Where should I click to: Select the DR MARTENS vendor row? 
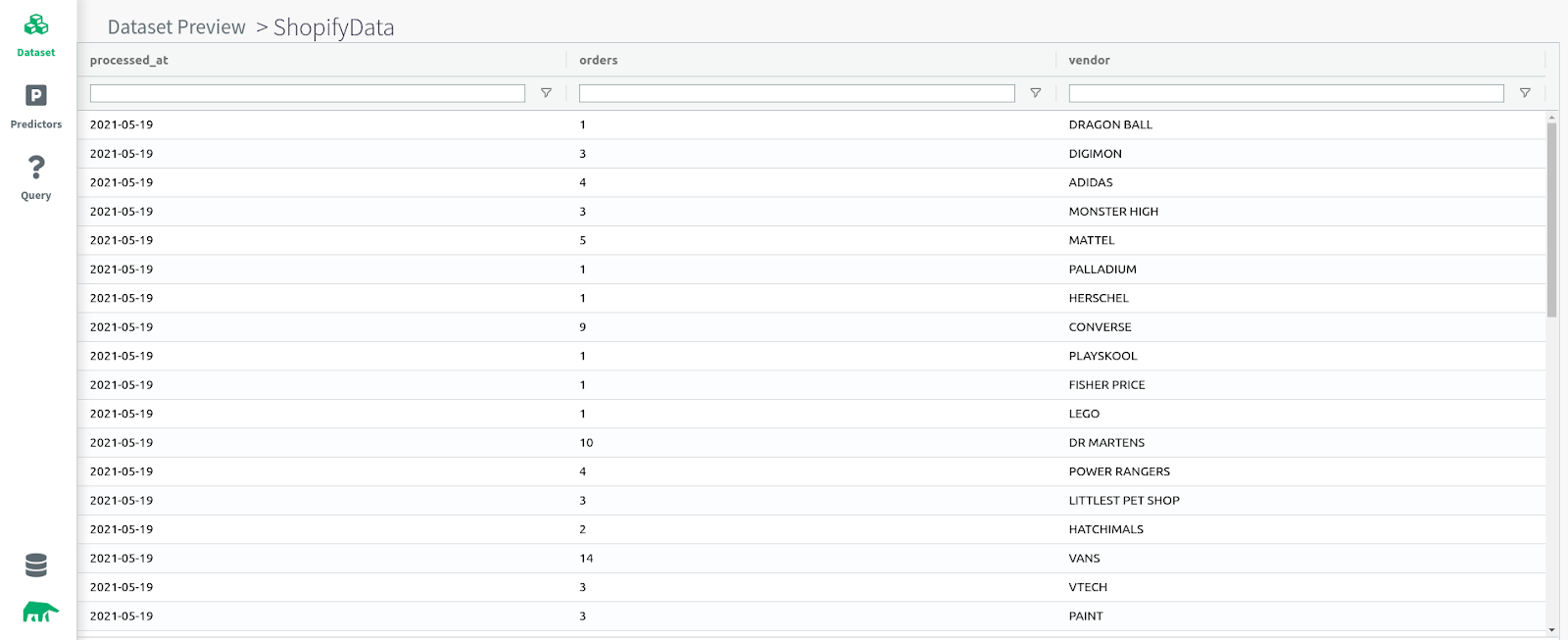pos(1106,443)
